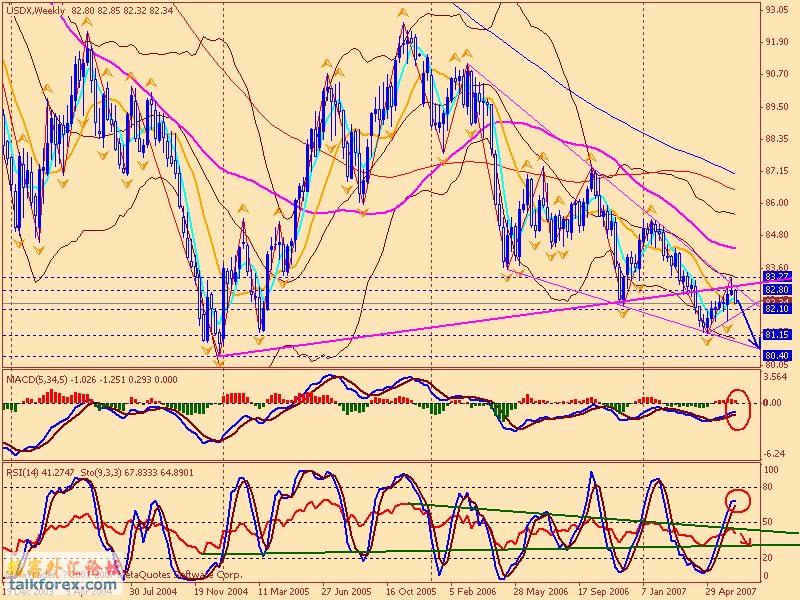
Task: Click the USDX,Weekly chart title text
Action: tap(36, 10)
